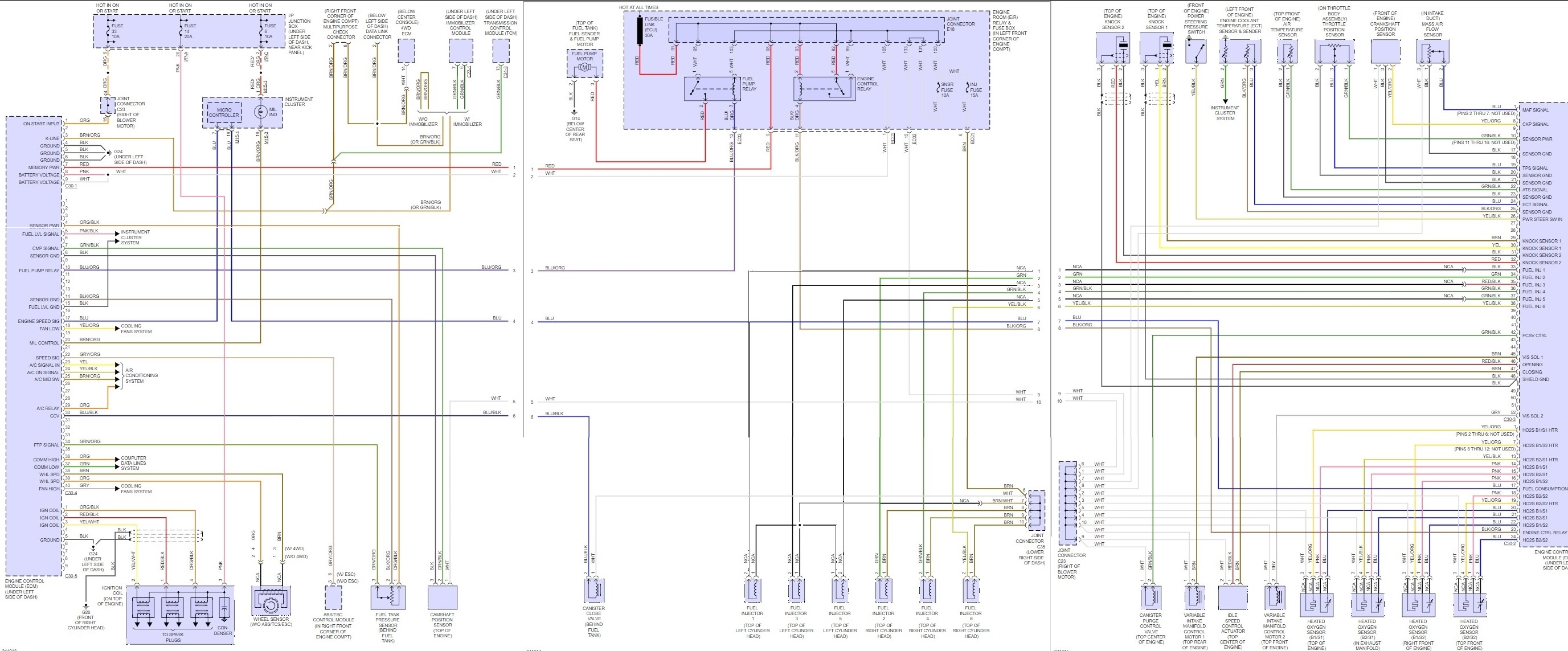Select the idle speed control actuator box
Screen dimensions: 1568x651
pos(1233,598)
